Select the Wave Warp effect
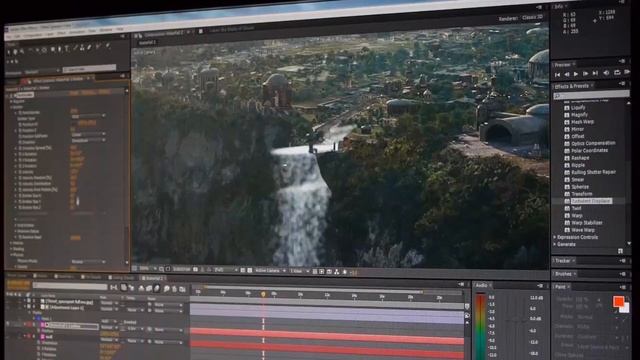 [x=583, y=230]
